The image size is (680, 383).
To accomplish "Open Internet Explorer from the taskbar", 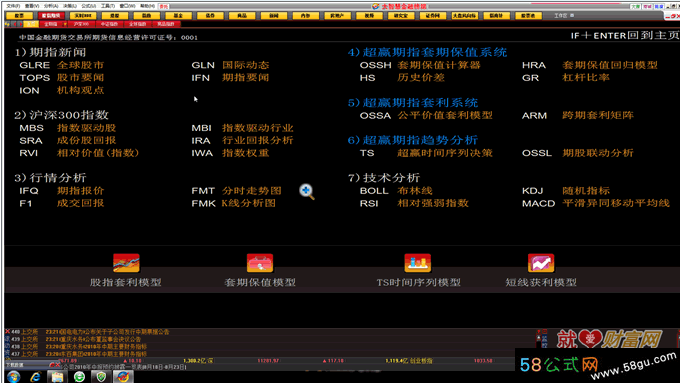I will [36, 376].
